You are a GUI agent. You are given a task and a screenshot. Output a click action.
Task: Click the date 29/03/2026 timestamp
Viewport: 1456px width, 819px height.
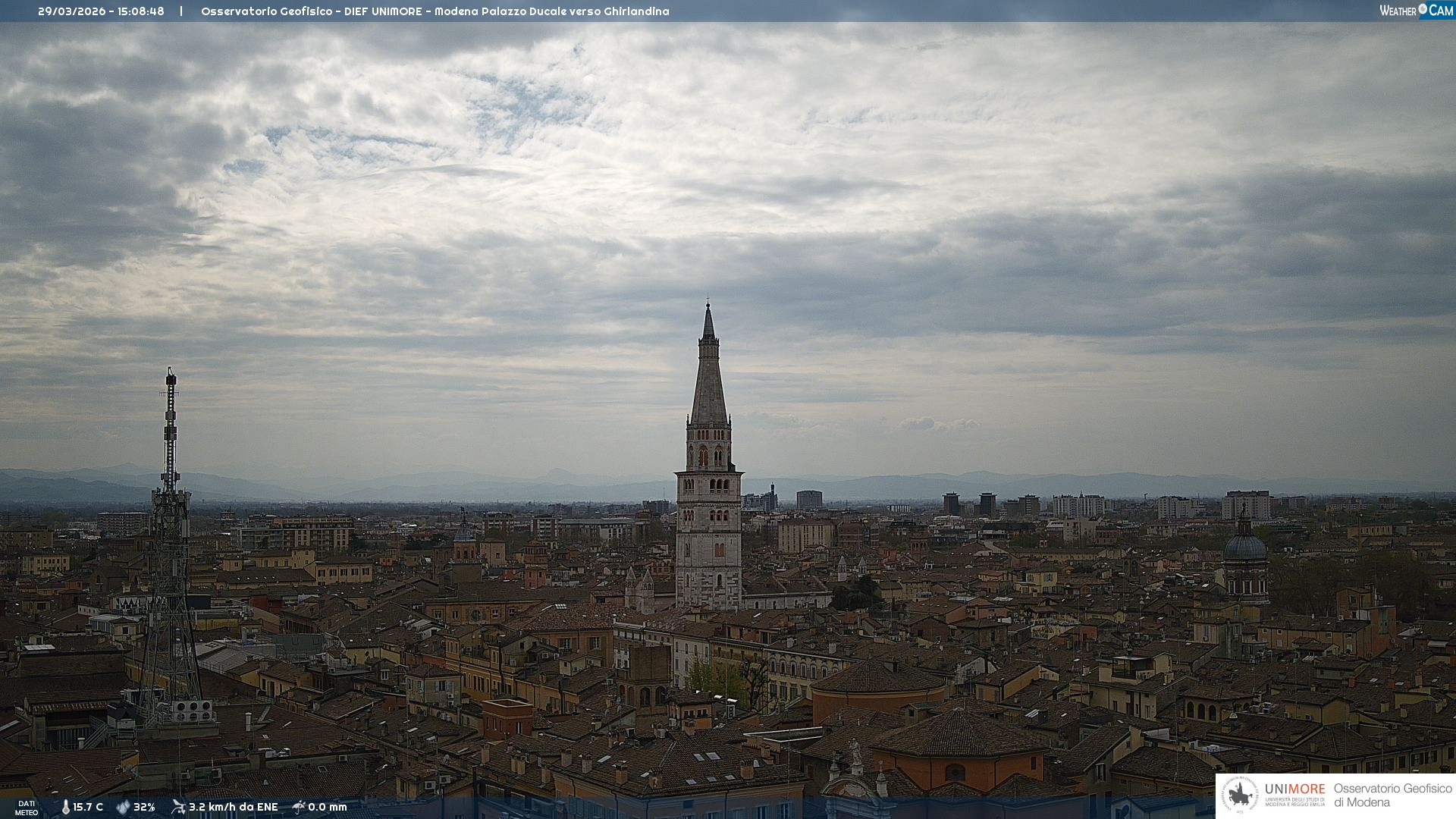[x=72, y=11]
